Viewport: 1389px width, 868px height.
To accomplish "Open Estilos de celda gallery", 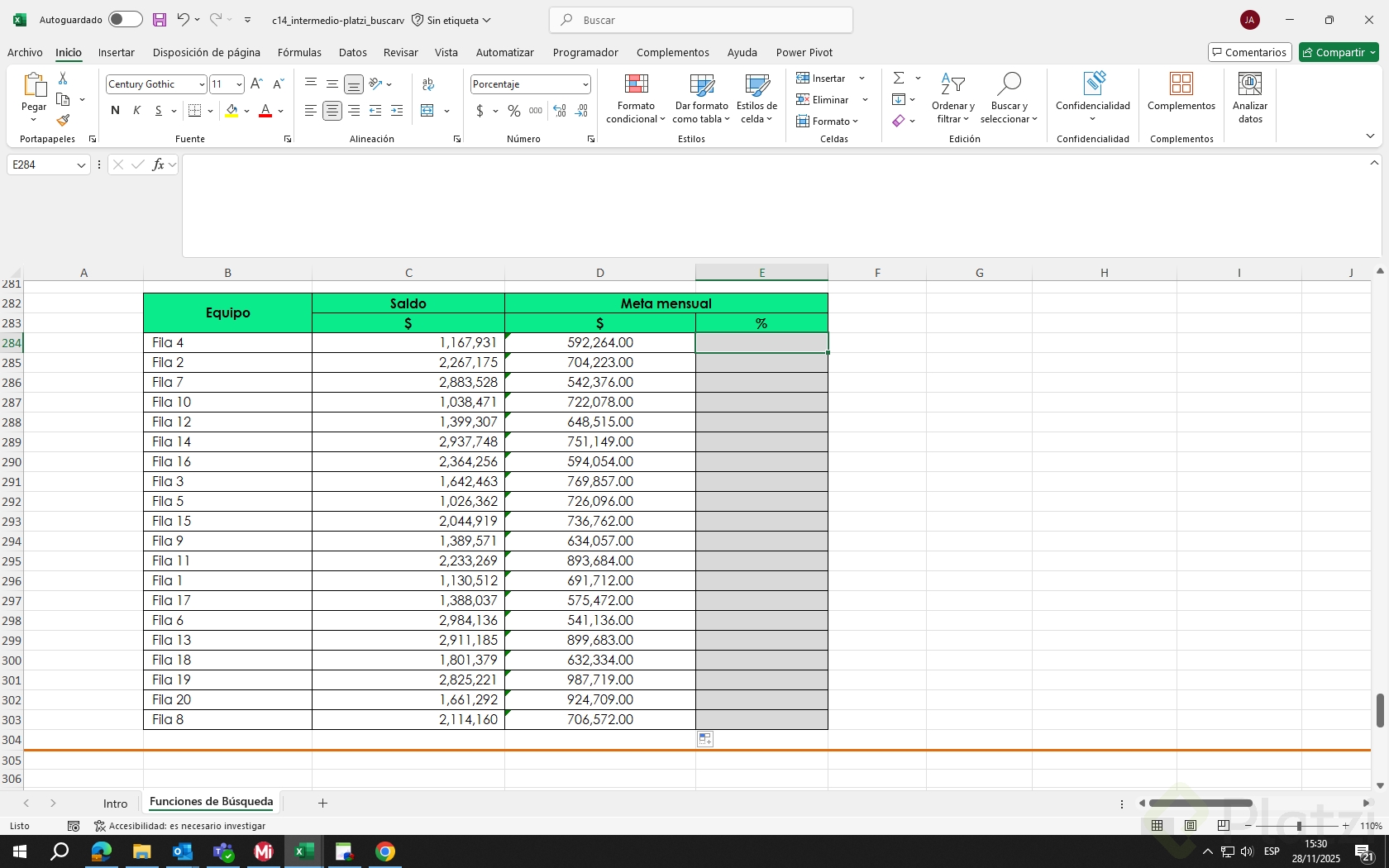I will pos(757,98).
